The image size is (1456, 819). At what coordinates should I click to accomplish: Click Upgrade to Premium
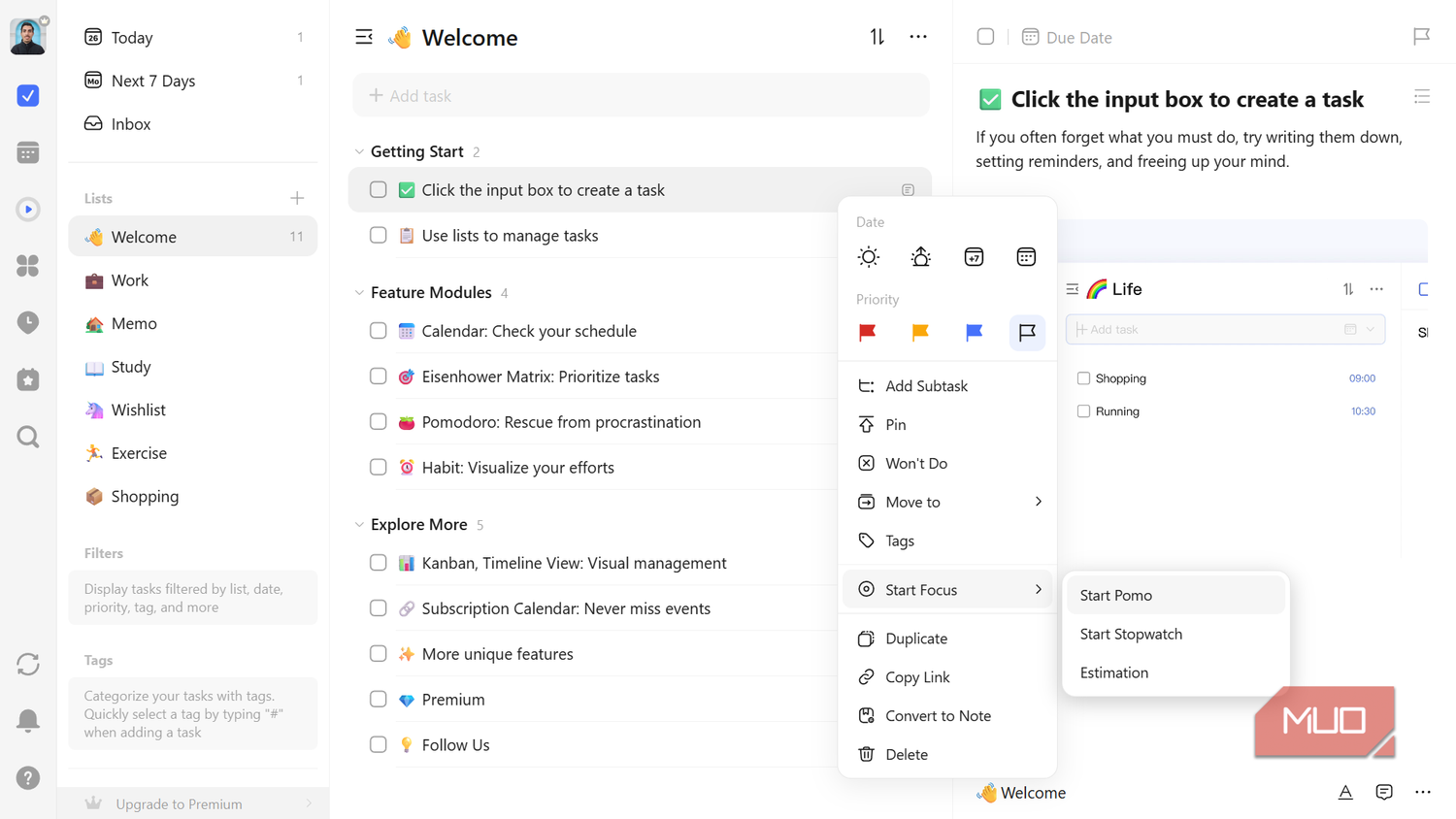[x=193, y=803]
